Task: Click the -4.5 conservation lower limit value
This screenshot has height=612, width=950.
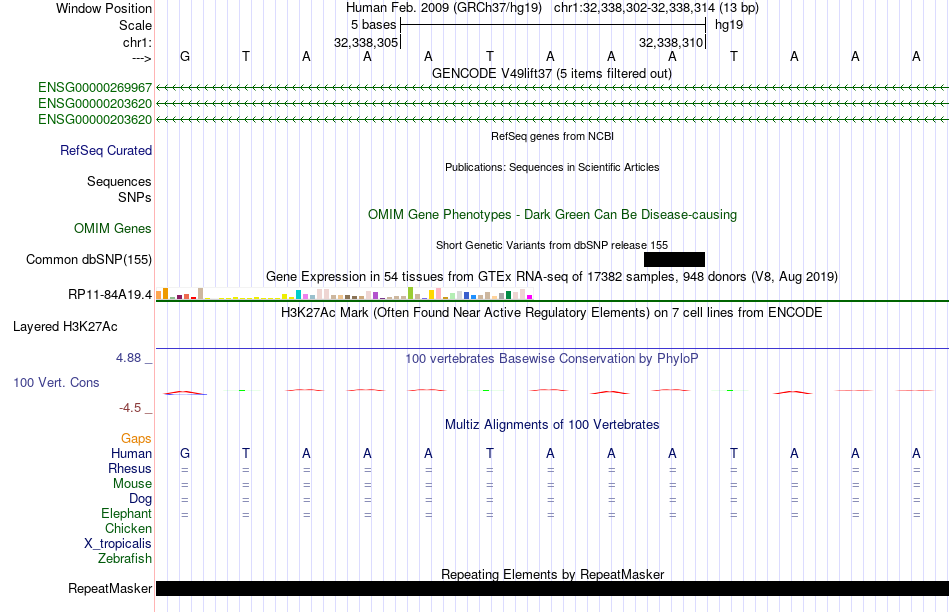Action: coord(130,408)
